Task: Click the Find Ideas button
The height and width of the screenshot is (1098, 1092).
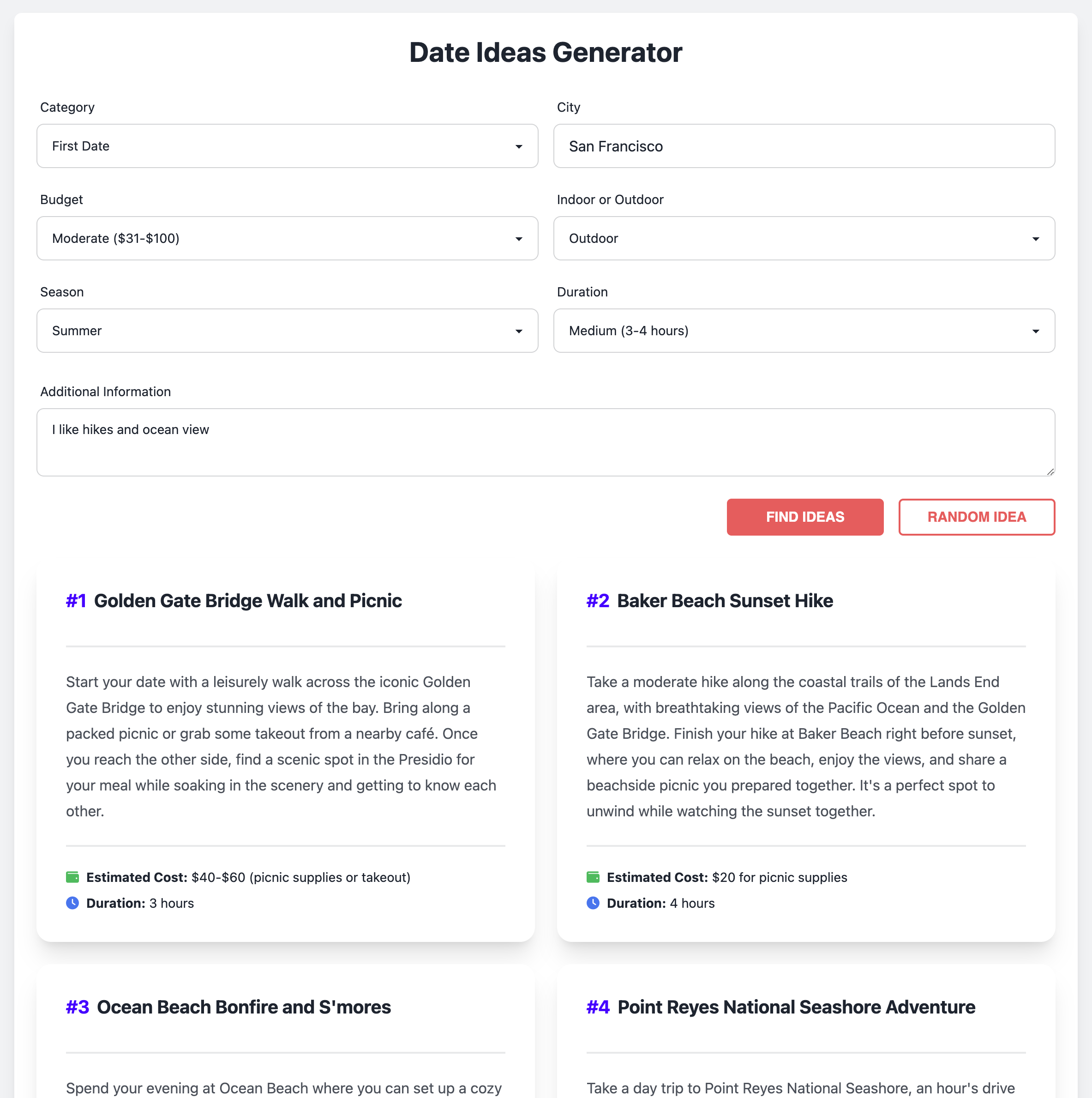Action: coord(804,517)
